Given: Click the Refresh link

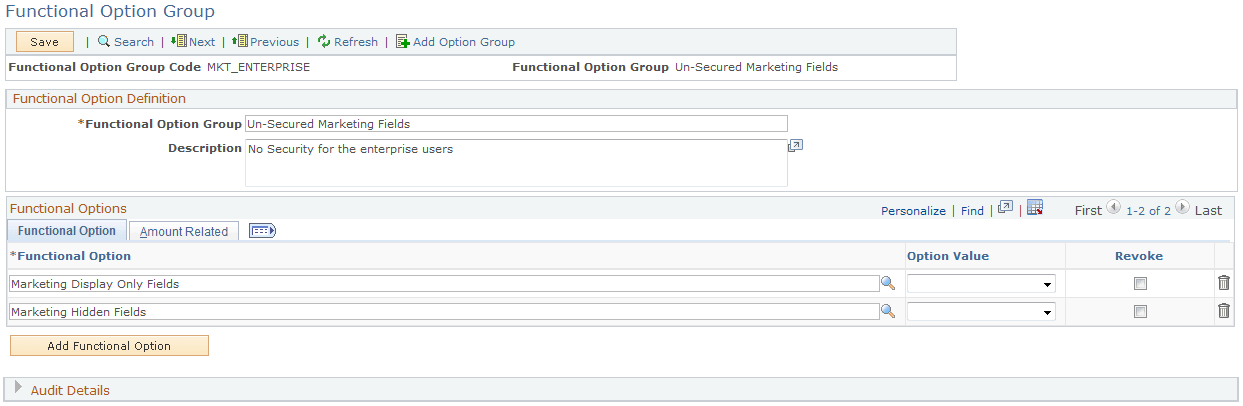Looking at the screenshot, I should coord(356,42).
